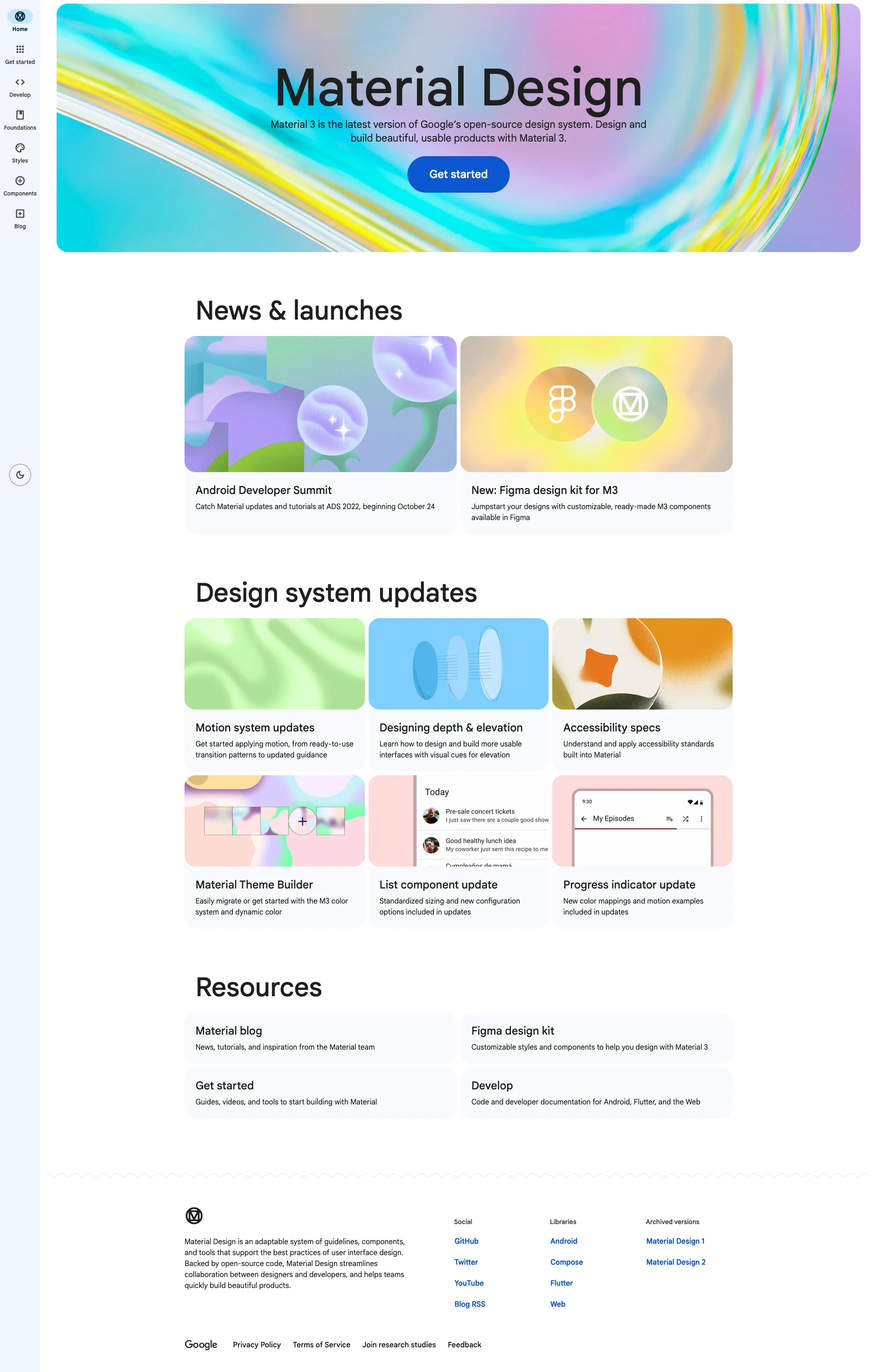
Task: Click the Motion system updates title
Action: coord(255,728)
